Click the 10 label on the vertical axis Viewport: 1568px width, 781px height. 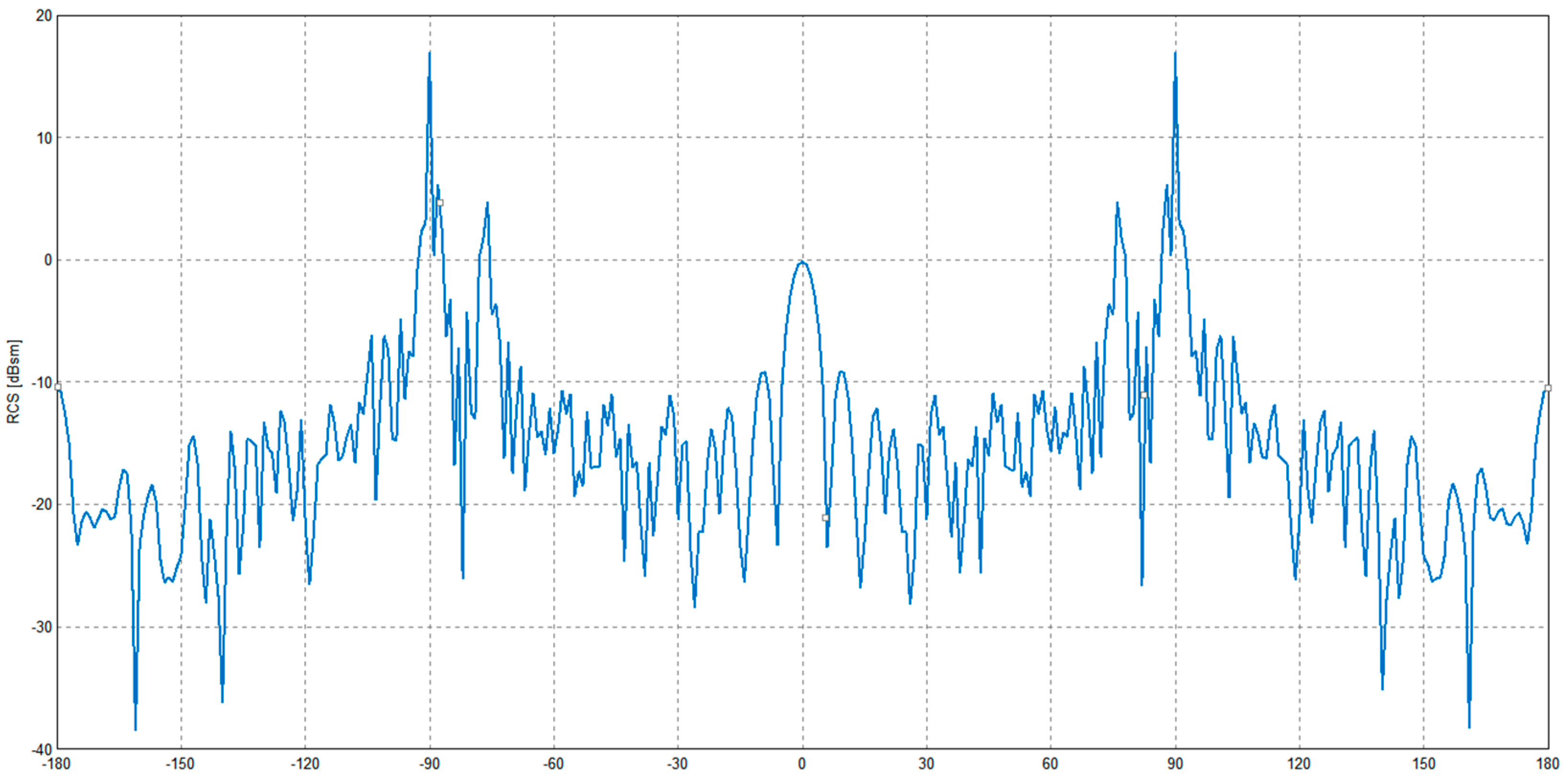[44, 138]
